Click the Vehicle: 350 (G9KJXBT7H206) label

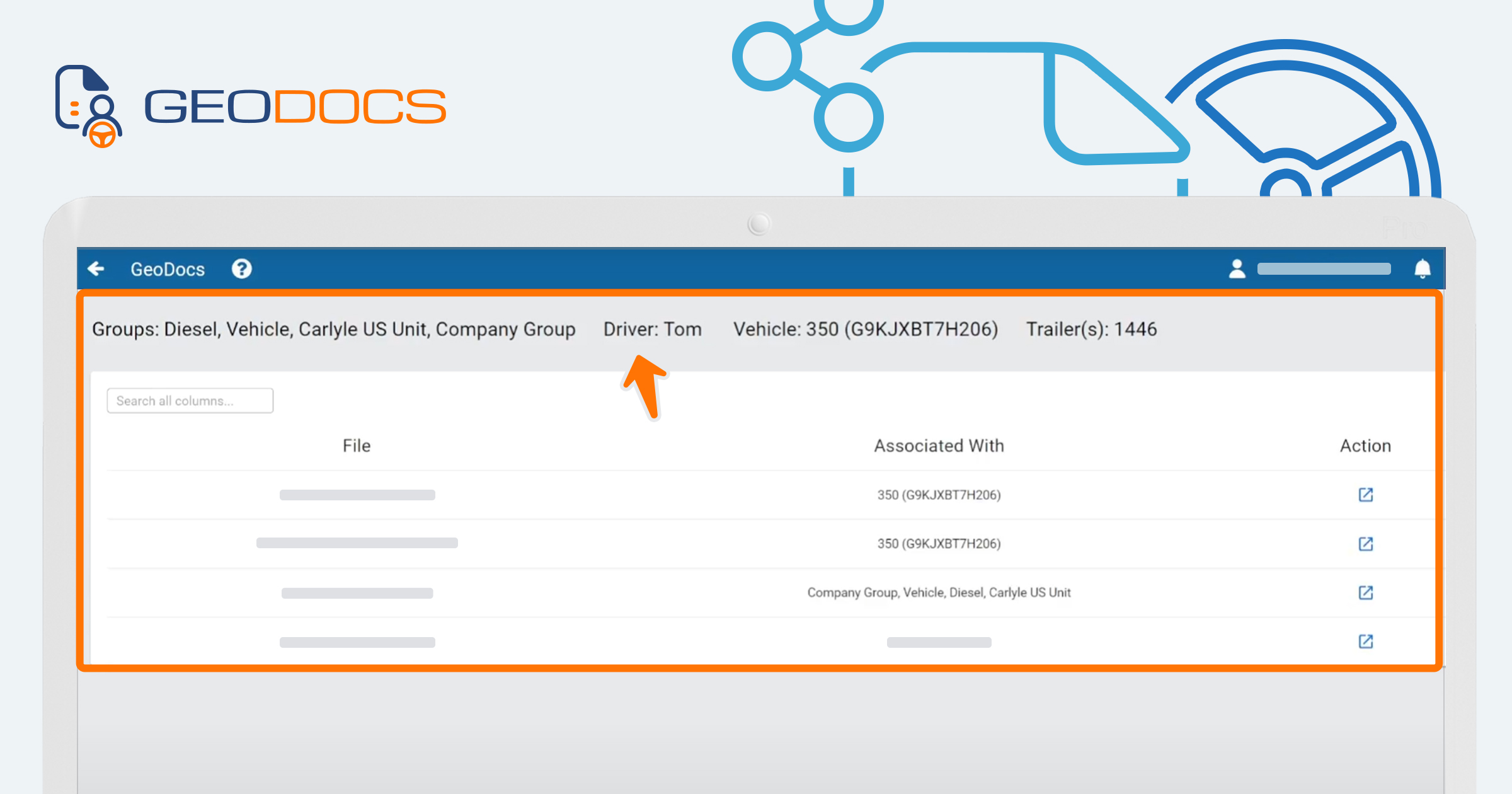click(866, 329)
